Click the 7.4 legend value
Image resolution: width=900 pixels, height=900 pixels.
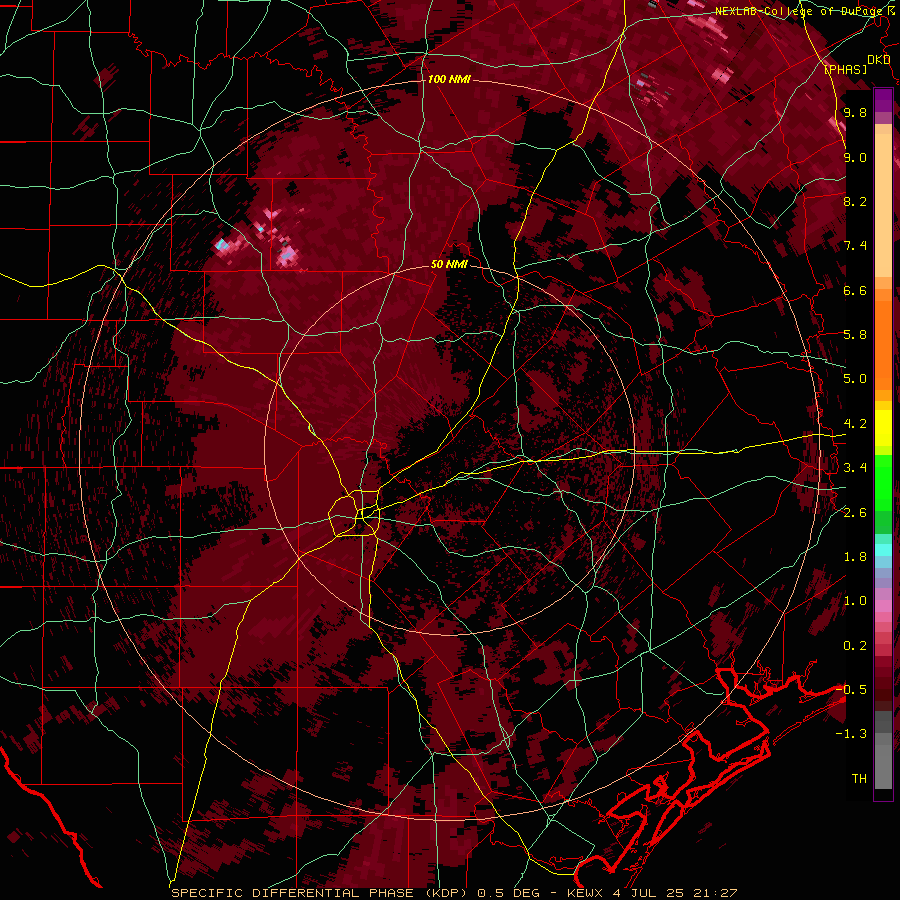pyautogui.click(x=855, y=246)
